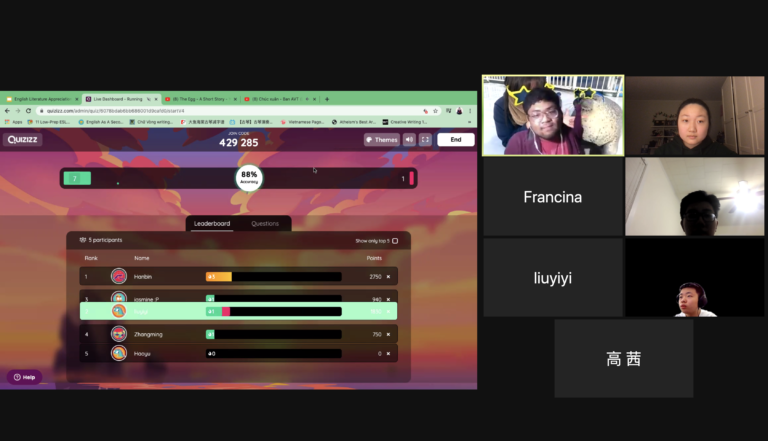The height and width of the screenshot is (441, 768).
Task: Click Zhongming's 750 points value
Action: pyautogui.click(x=377, y=334)
